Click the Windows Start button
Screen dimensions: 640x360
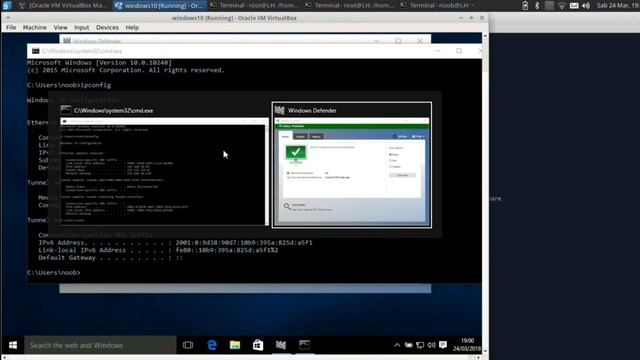click(13, 345)
